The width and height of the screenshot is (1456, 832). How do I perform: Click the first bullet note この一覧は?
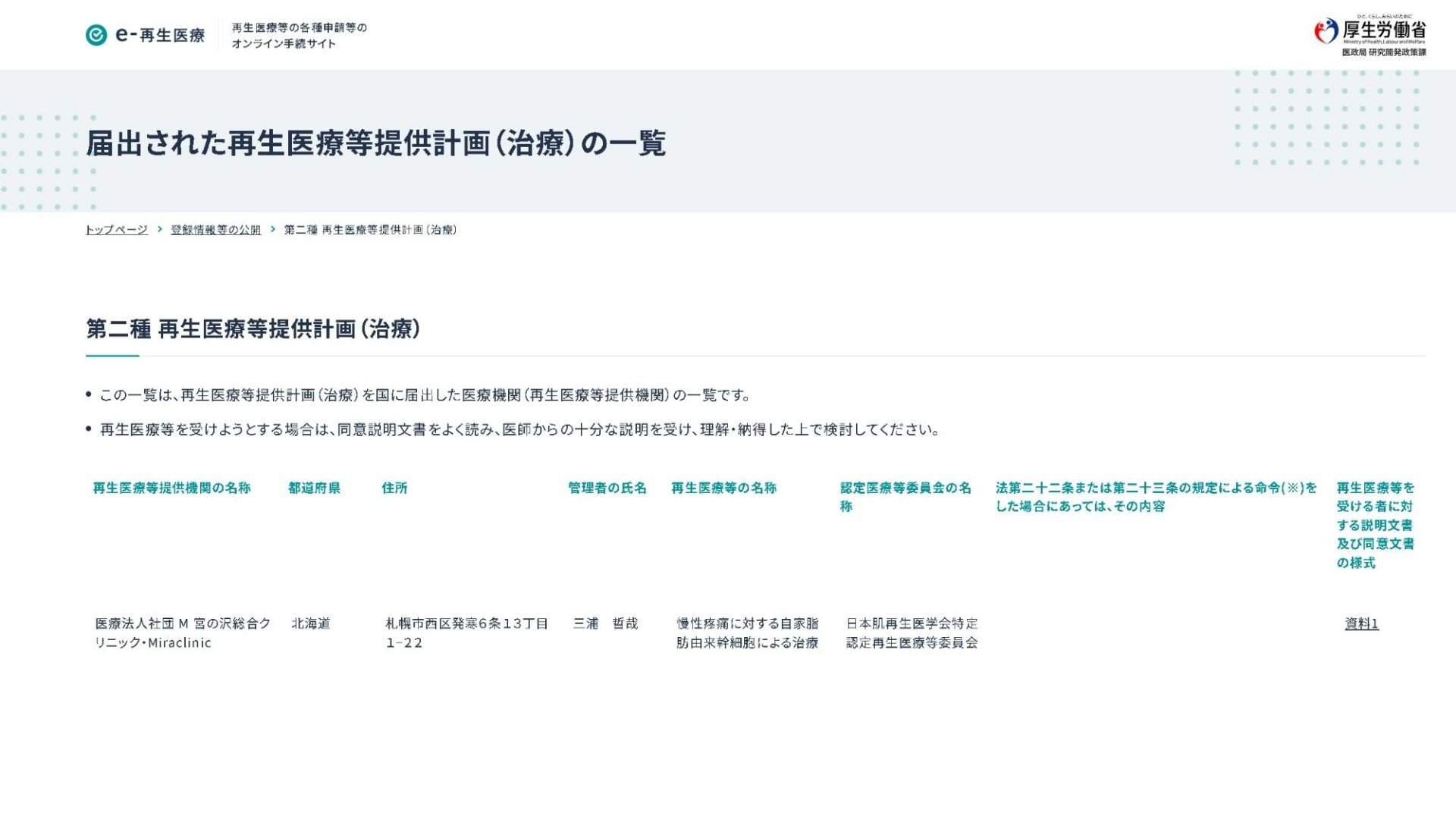click(425, 394)
